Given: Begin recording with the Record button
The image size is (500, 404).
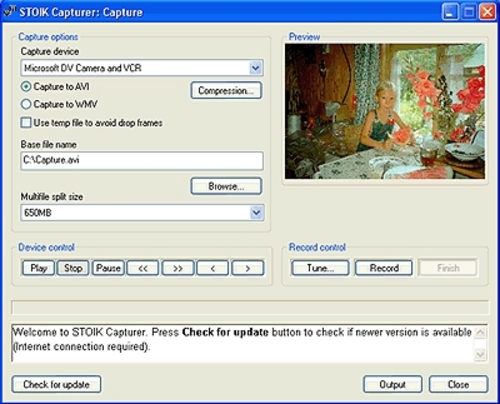Looking at the screenshot, I should coord(384,268).
